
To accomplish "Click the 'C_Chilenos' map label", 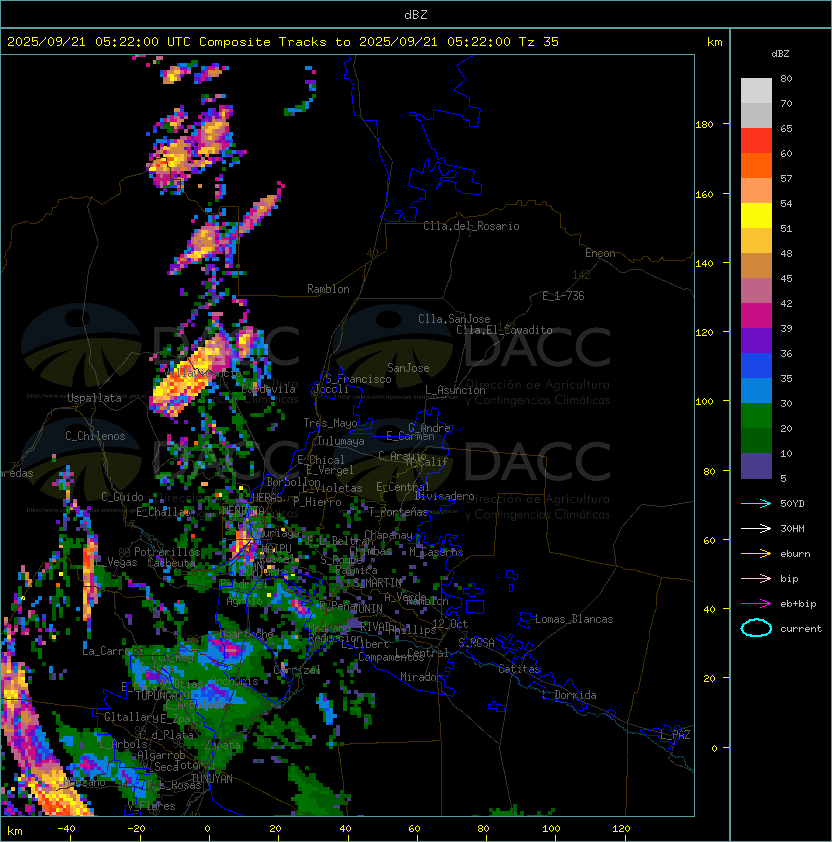I will [x=95, y=436].
